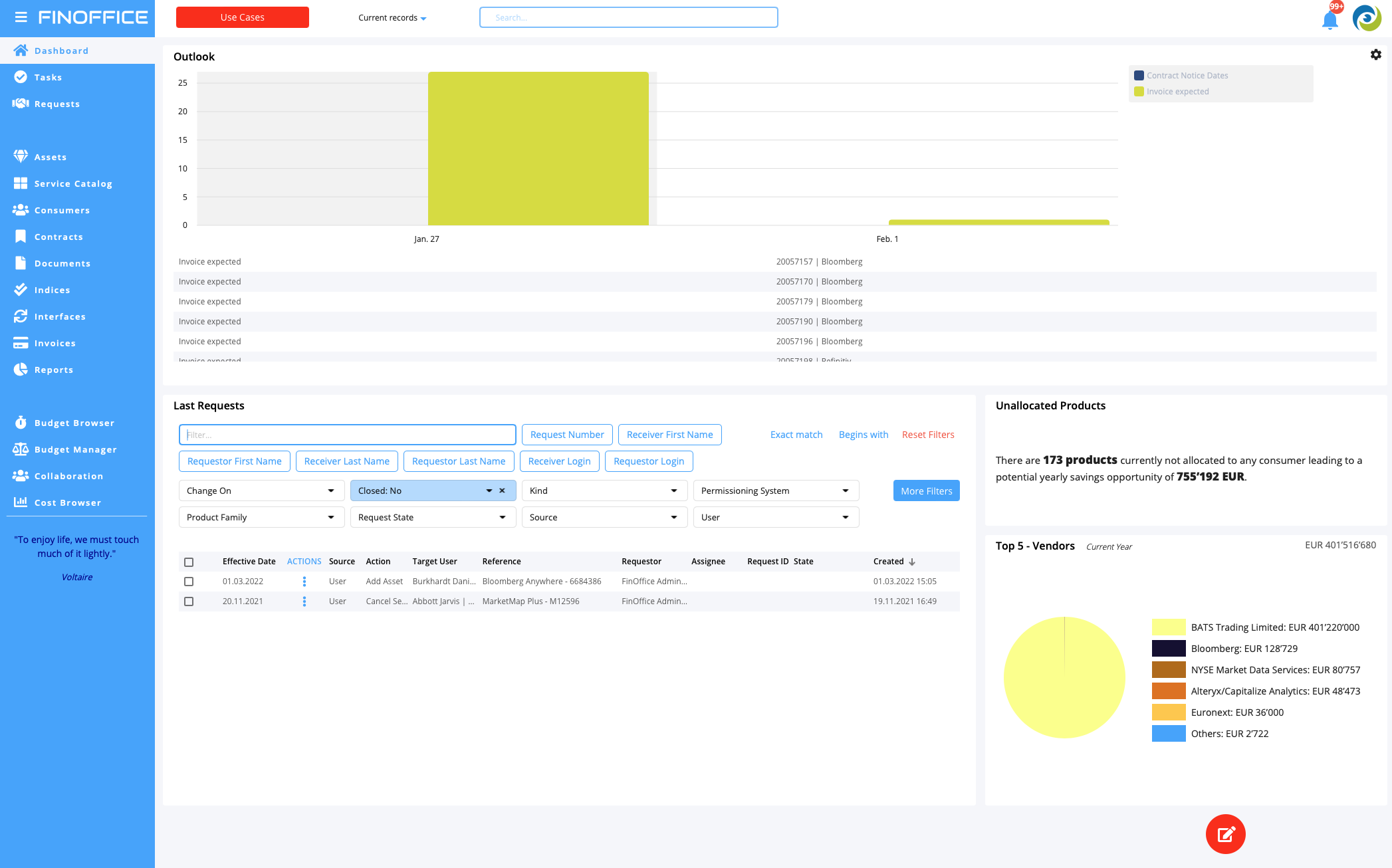Toggle Receiver First Name filter field
The image size is (1392, 868).
[x=670, y=435]
